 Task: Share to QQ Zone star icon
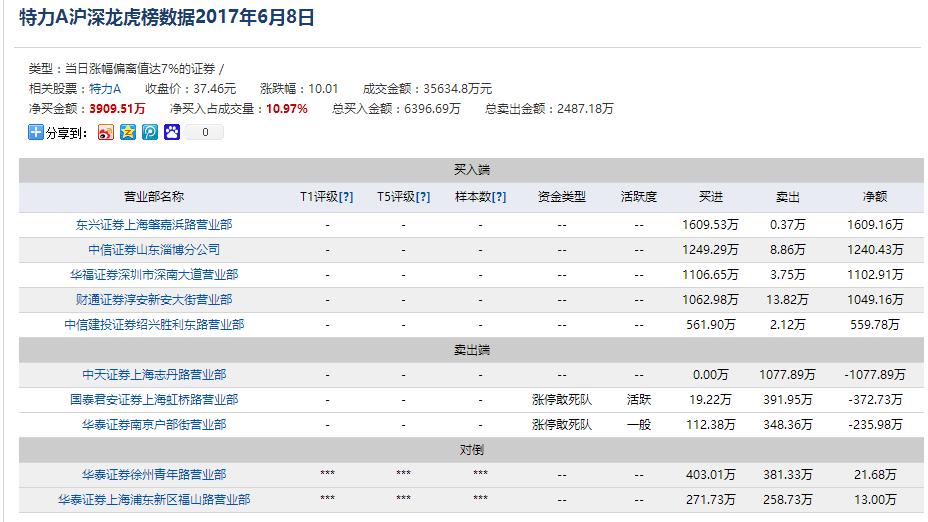click(128, 132)
